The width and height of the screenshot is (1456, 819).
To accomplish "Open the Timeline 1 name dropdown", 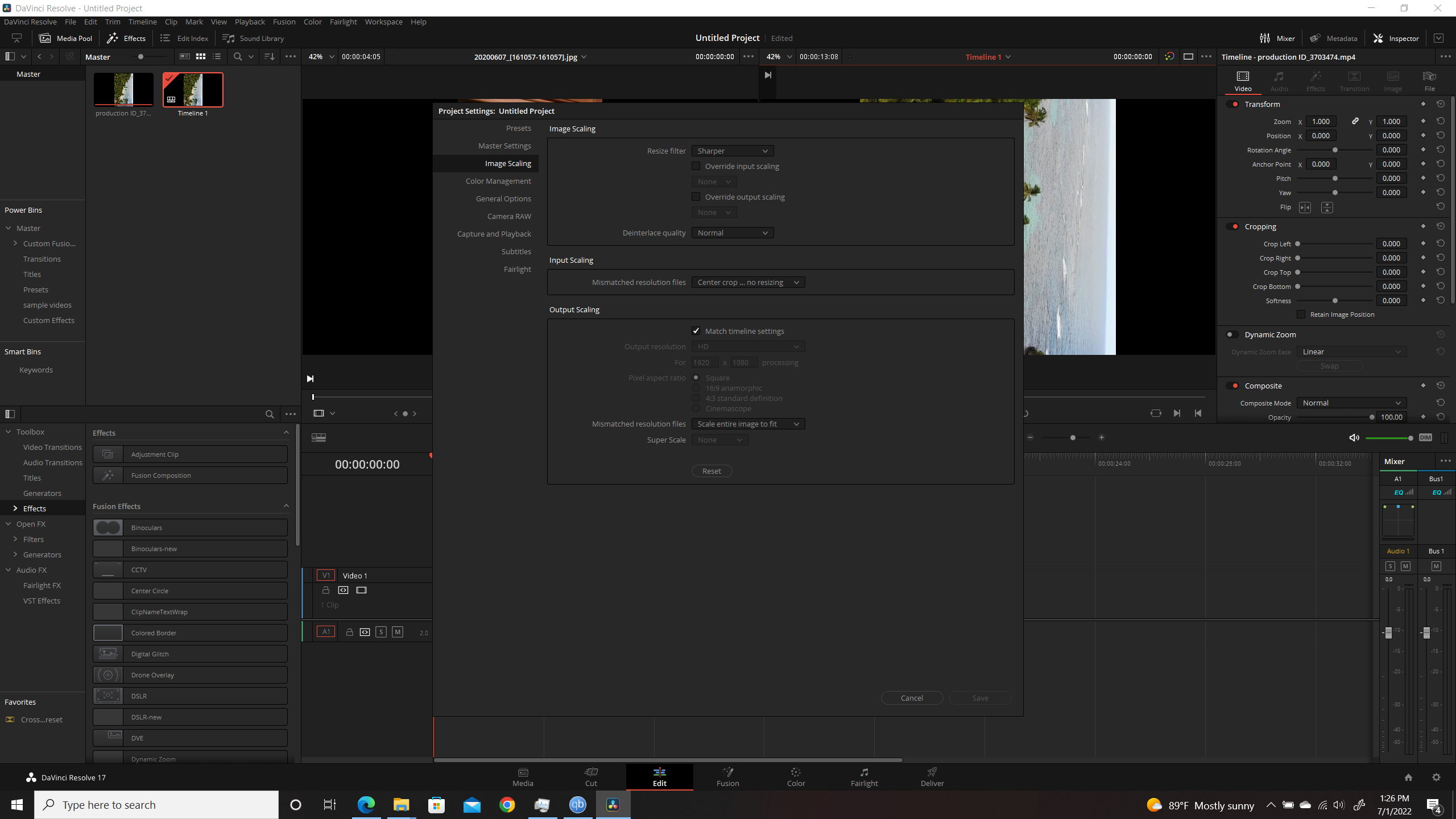I will pyautogui.click(x=1008, y=57).
